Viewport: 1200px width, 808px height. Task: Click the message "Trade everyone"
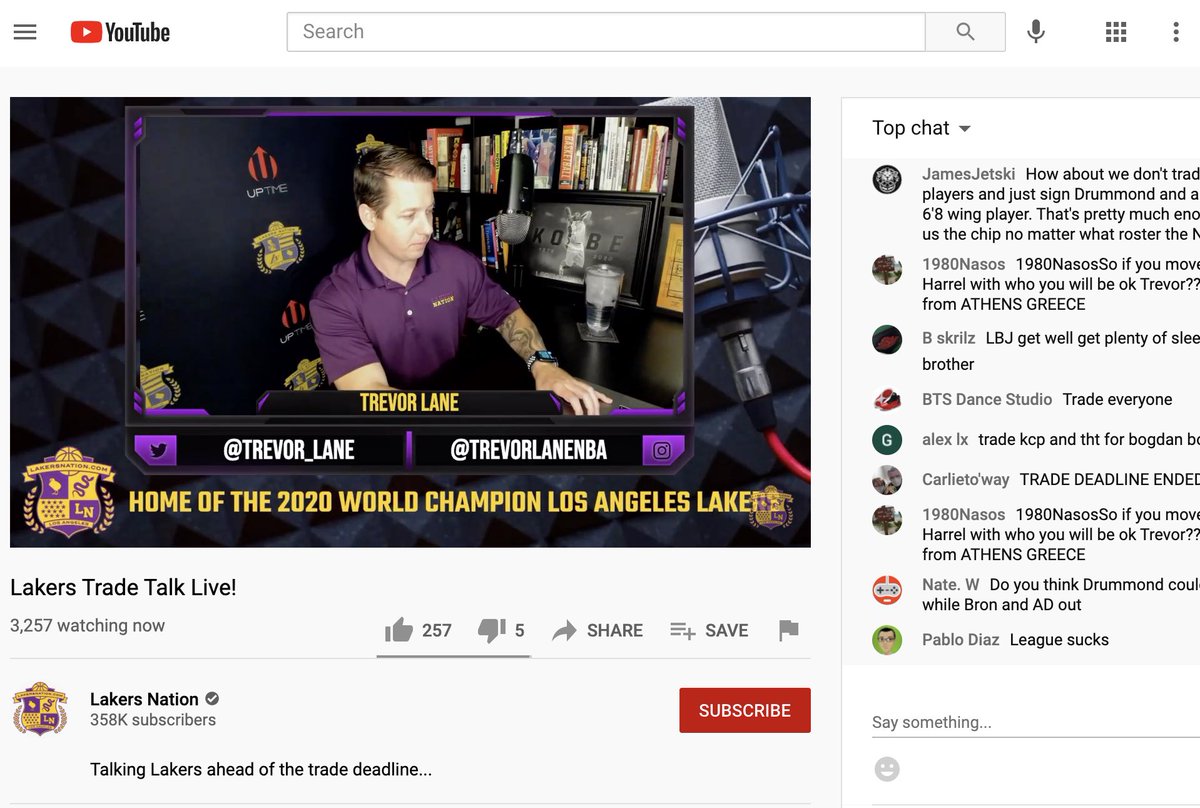coord(1117,399)
